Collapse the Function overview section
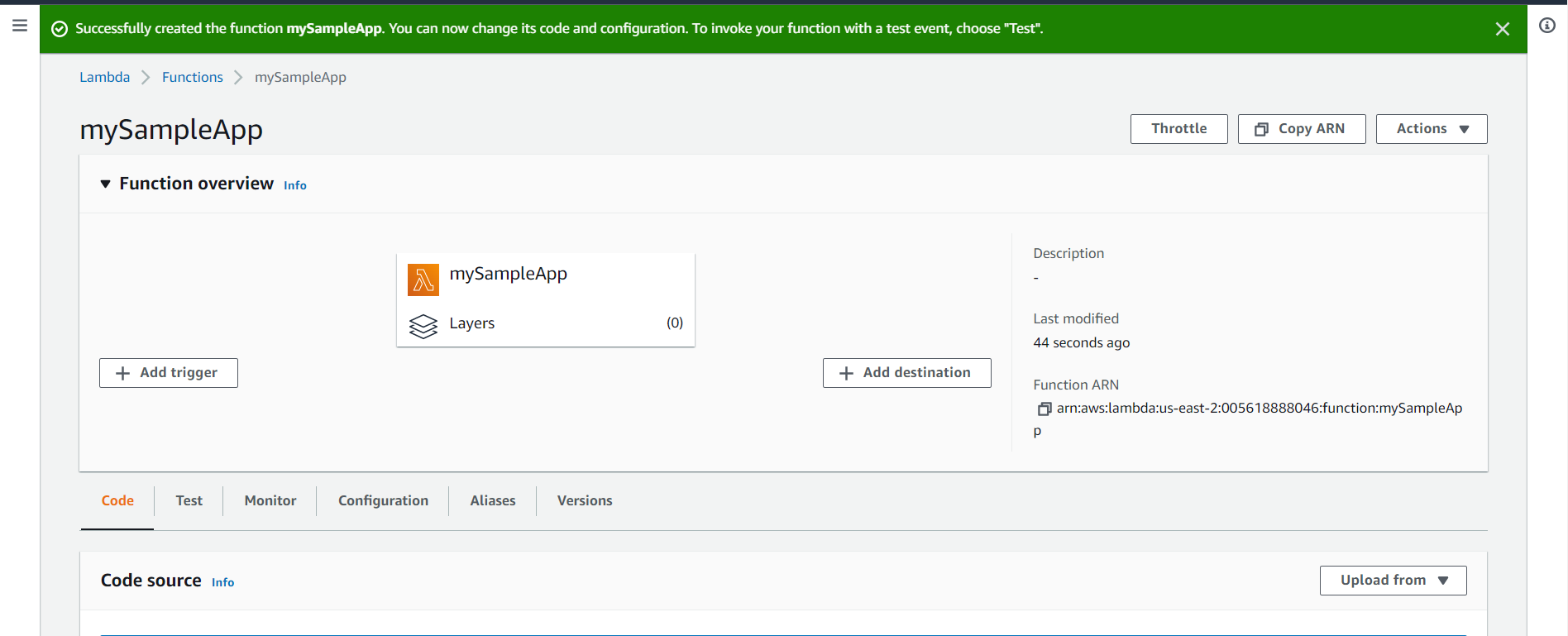Viewport: 1568px width, 636px height. point(105,184)
